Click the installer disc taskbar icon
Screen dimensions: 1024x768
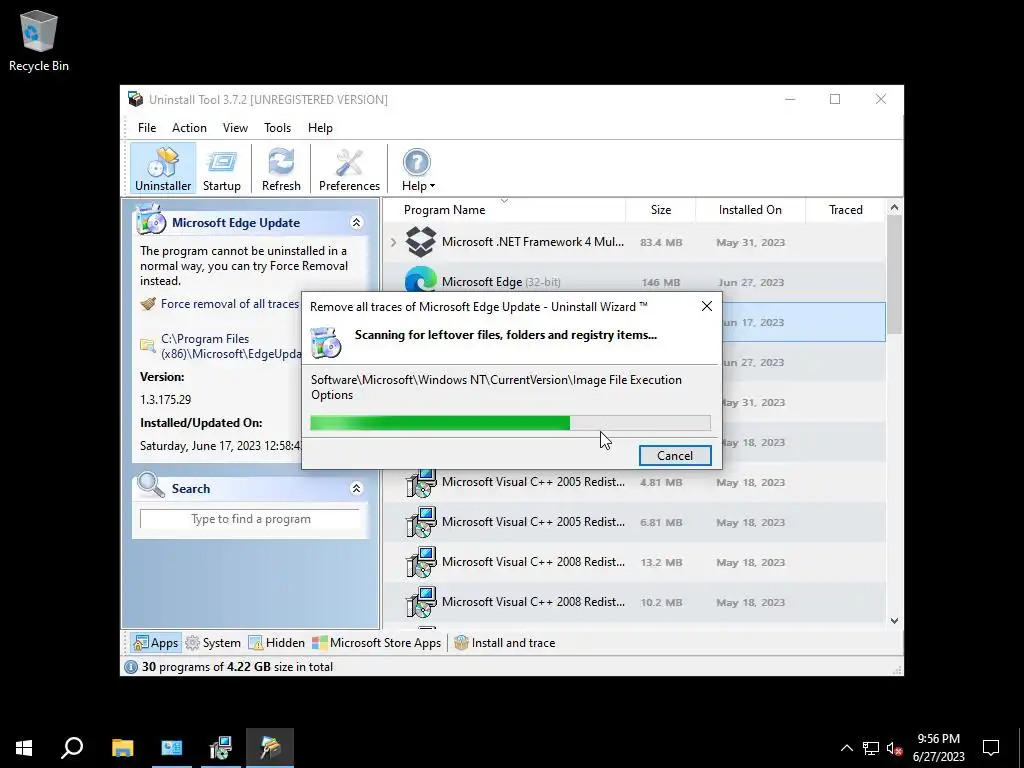tap(221, 748)
